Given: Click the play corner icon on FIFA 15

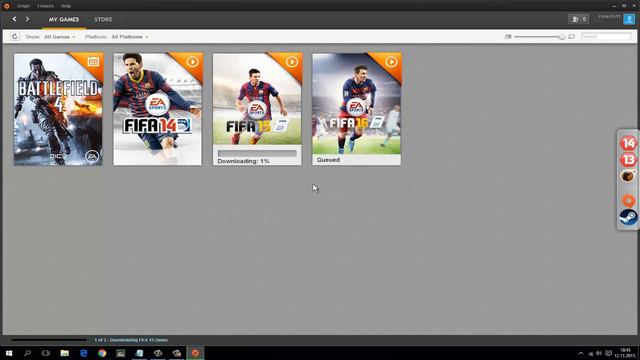Looking at the screenshot, I should point(292,62).
